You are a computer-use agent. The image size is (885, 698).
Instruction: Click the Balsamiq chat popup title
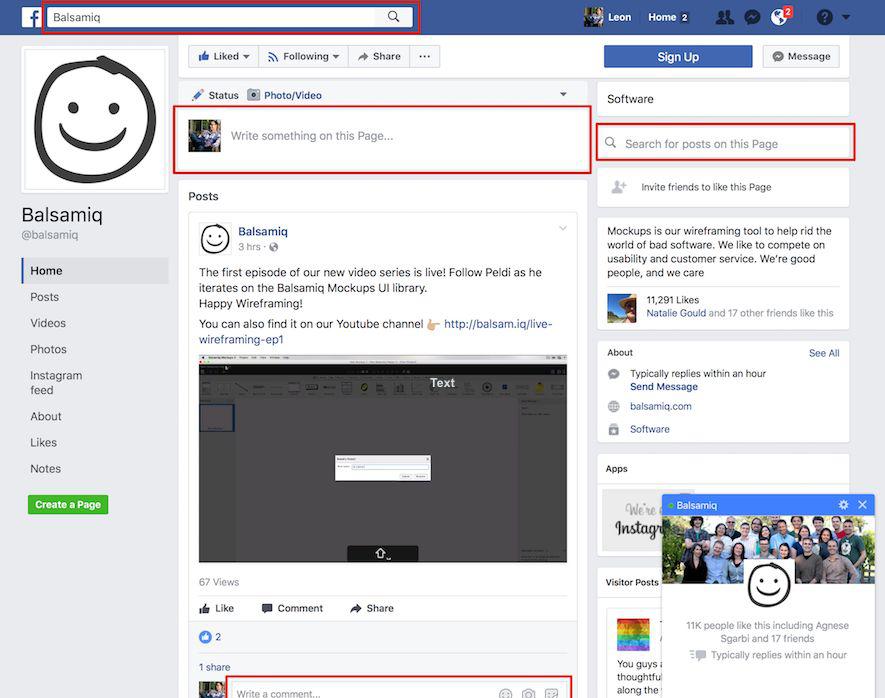pyautogui.click(x=696, y=506)
